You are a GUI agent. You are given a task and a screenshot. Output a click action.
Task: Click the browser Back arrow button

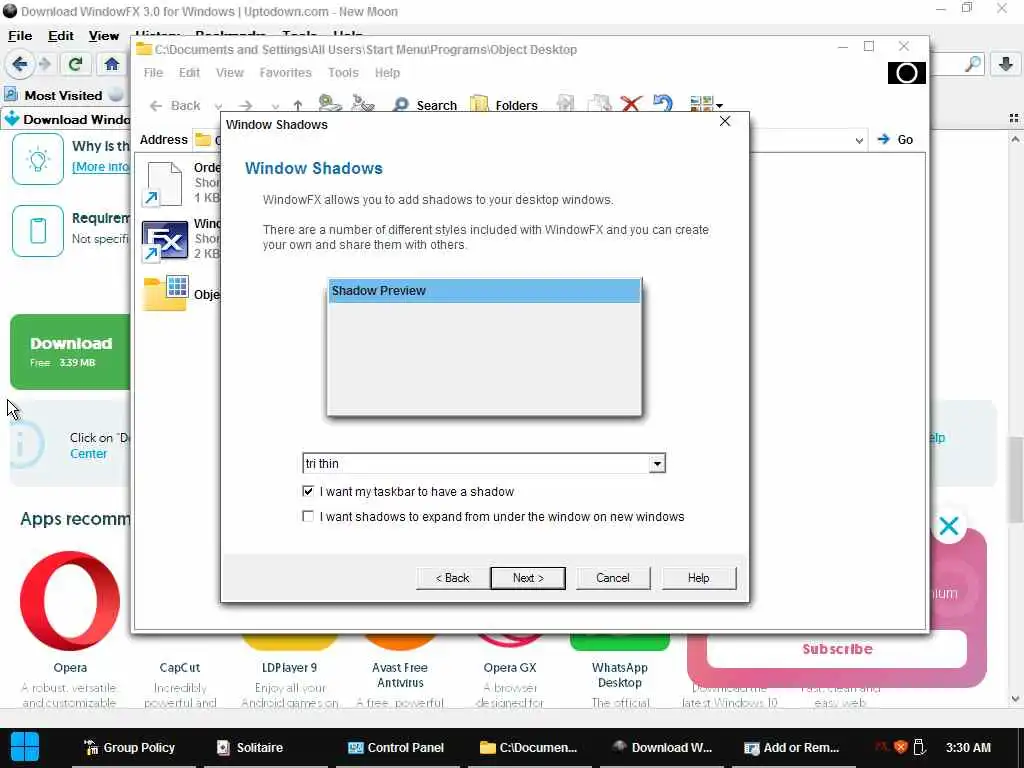point(20,64)
